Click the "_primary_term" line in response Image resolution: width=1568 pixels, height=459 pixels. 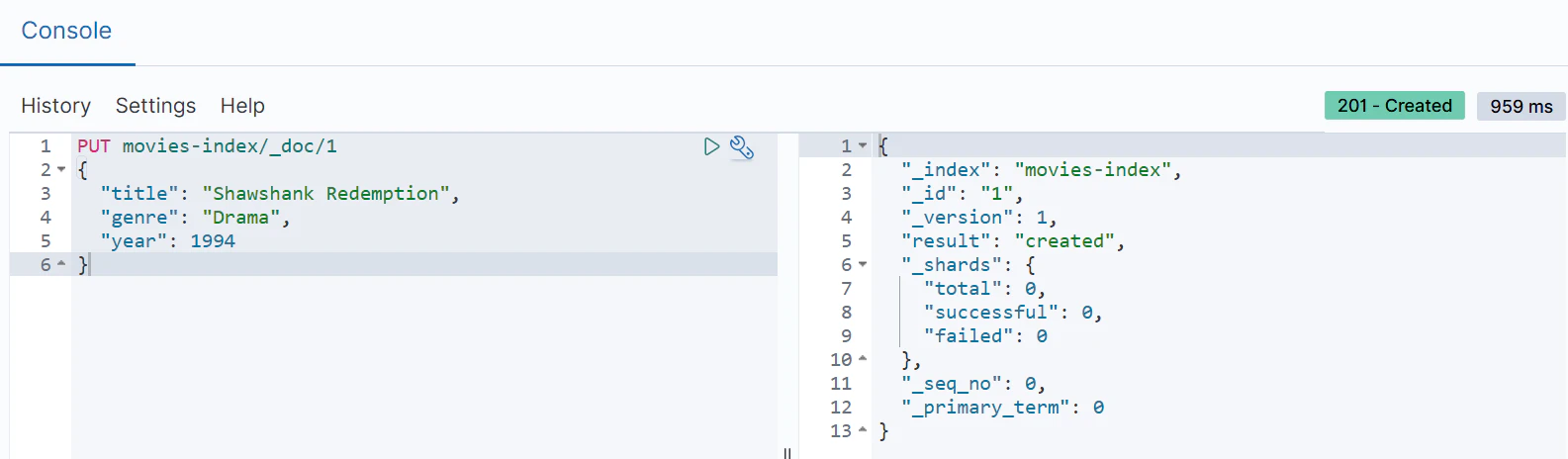(1002, 408)
